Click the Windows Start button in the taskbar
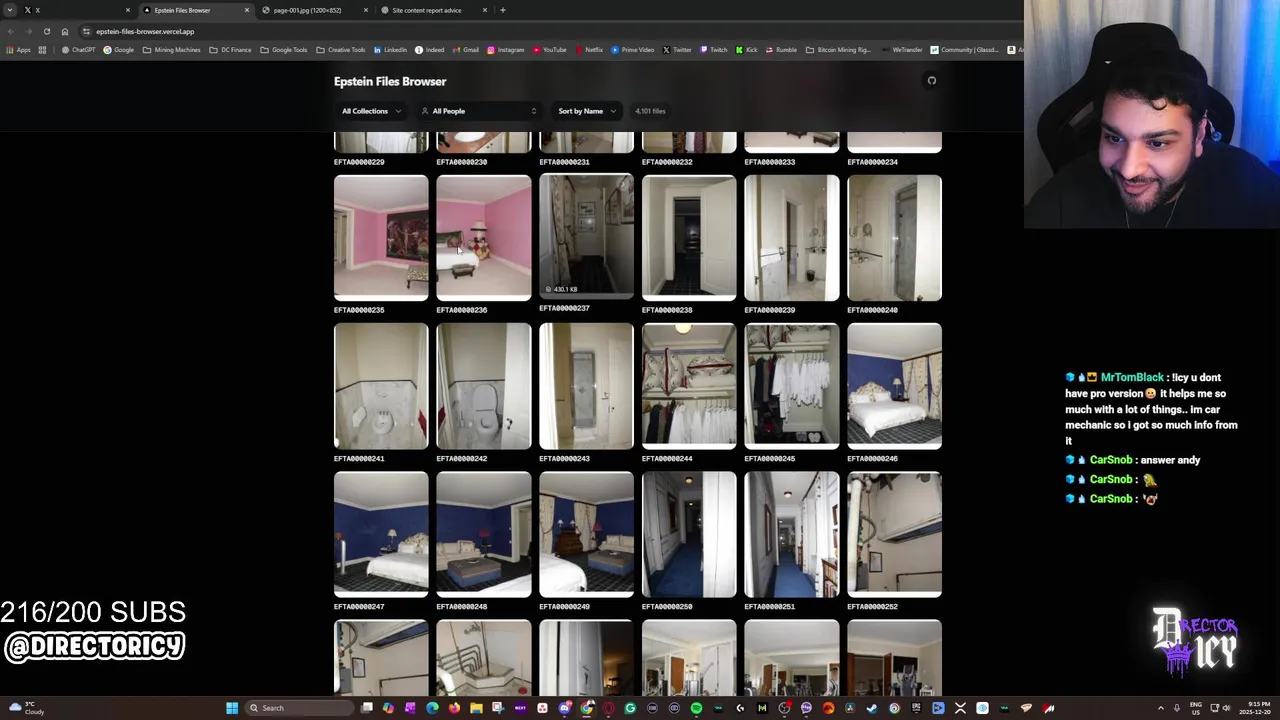The image size is (1280, 720). 232,708
